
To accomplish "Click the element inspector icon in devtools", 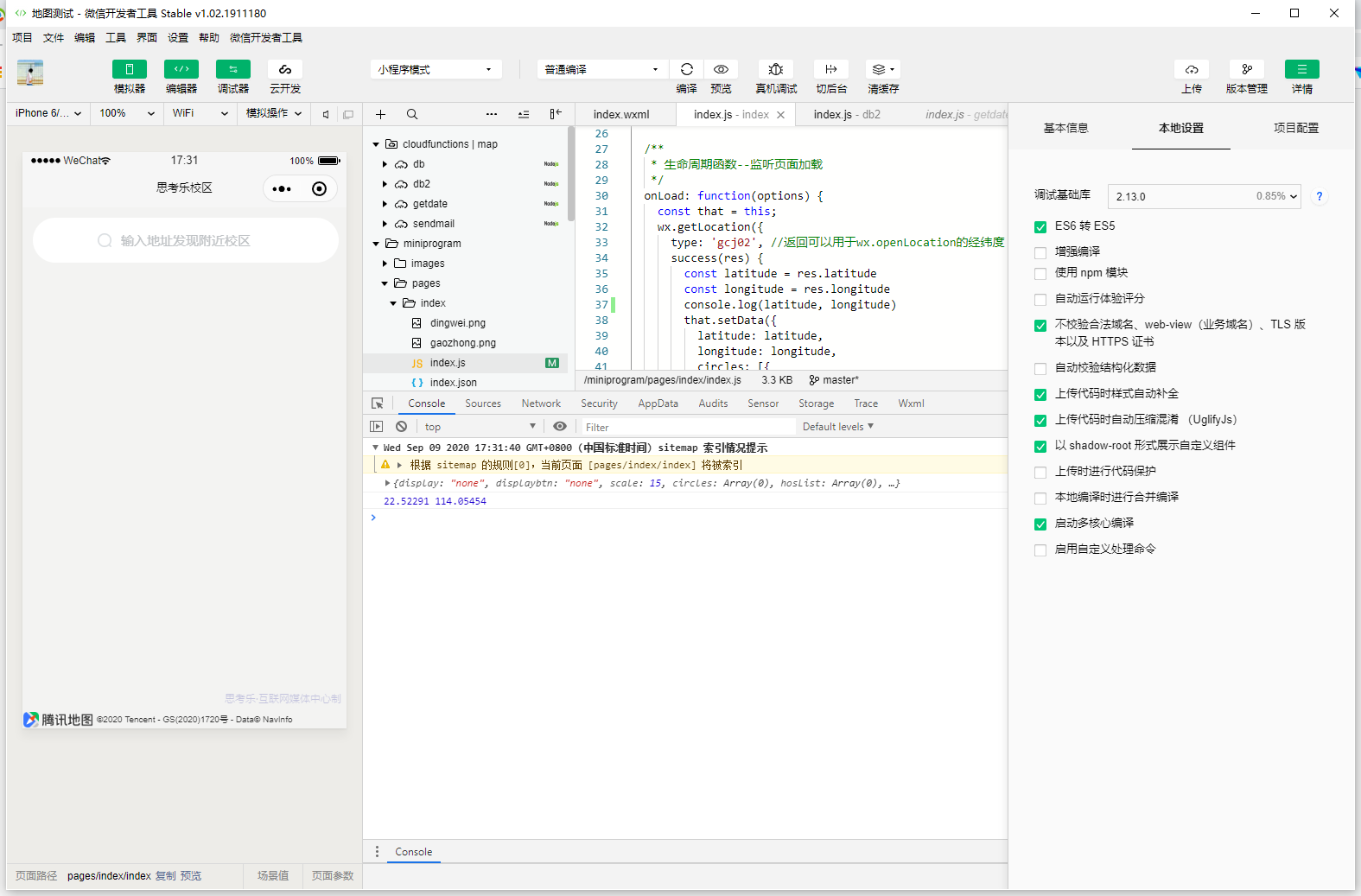I will pos(378,404).
